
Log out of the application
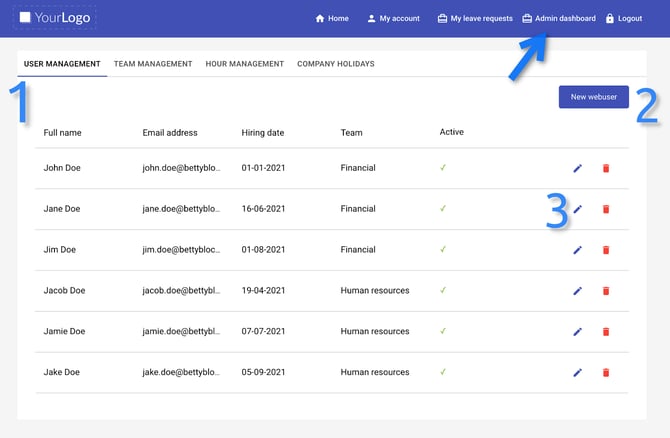coord(624,18)
